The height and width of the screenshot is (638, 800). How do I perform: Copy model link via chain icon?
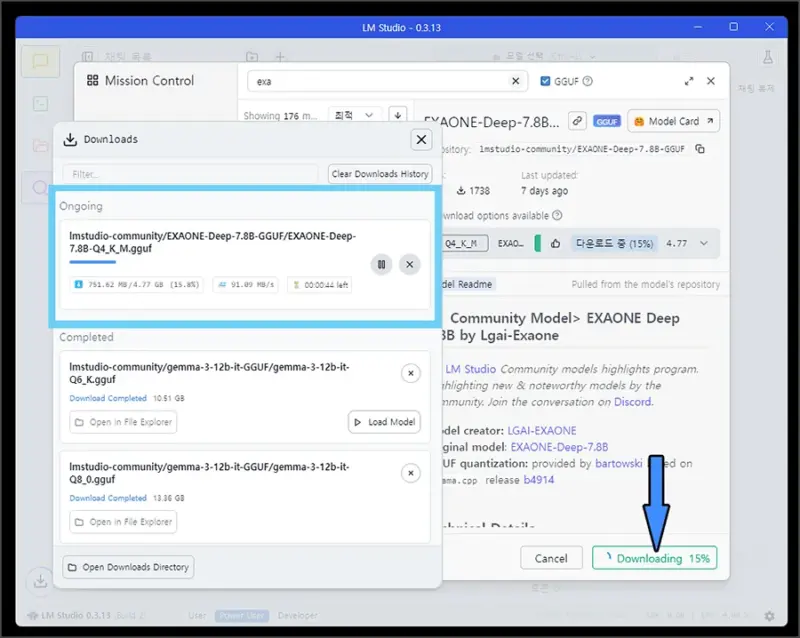577,121
